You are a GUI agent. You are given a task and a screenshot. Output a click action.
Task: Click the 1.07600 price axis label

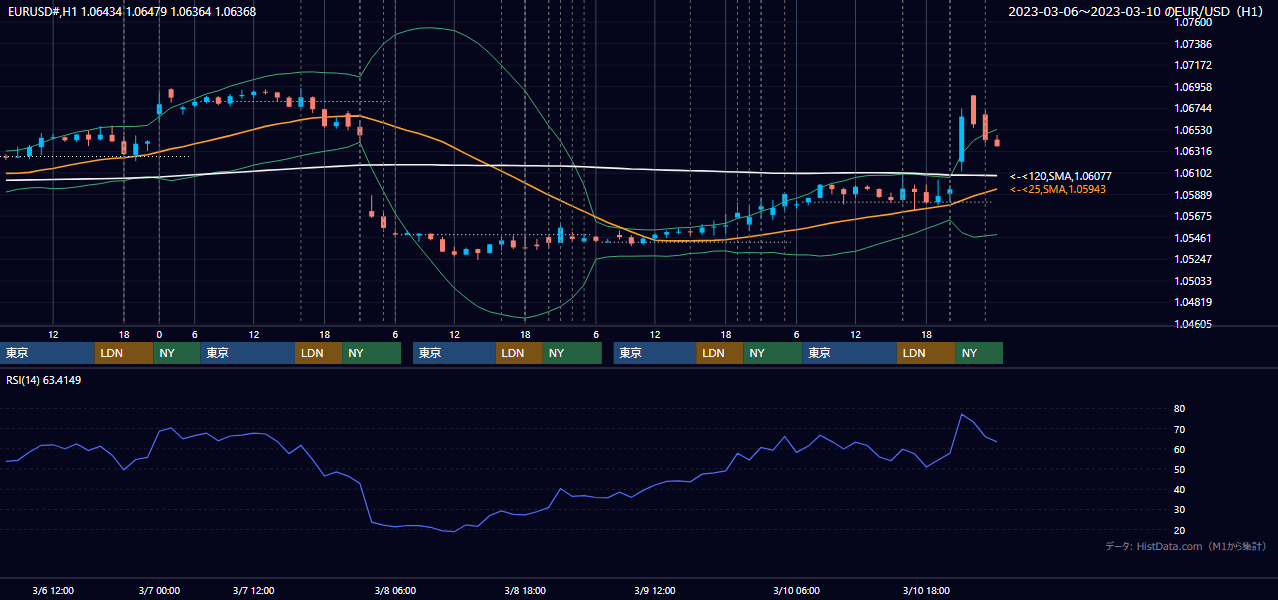pyautogui.click(x=1192, y=23)
